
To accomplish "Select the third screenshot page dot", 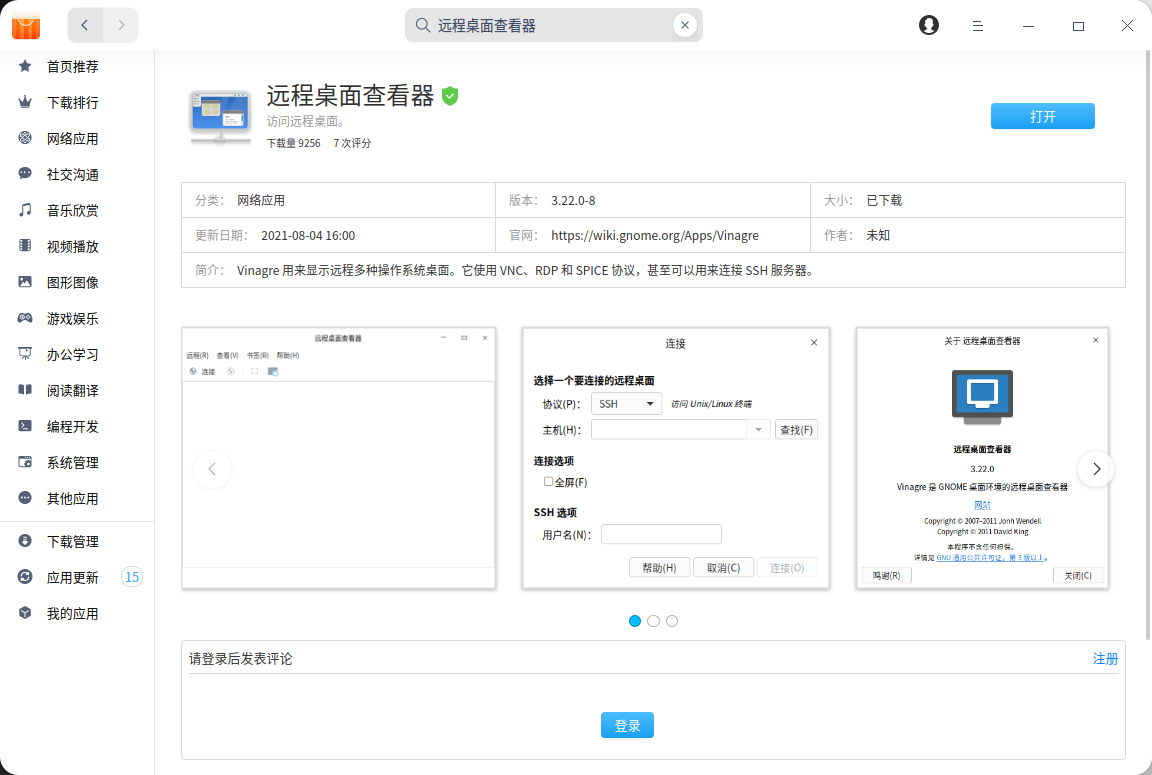I will tap(672, 621).
